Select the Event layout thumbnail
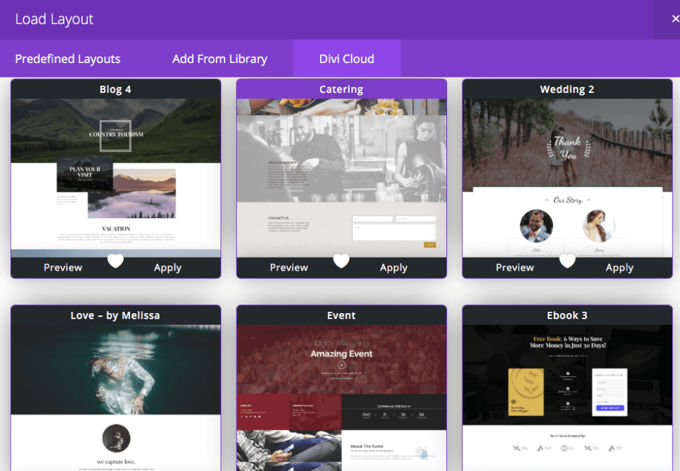 (341, 398)
